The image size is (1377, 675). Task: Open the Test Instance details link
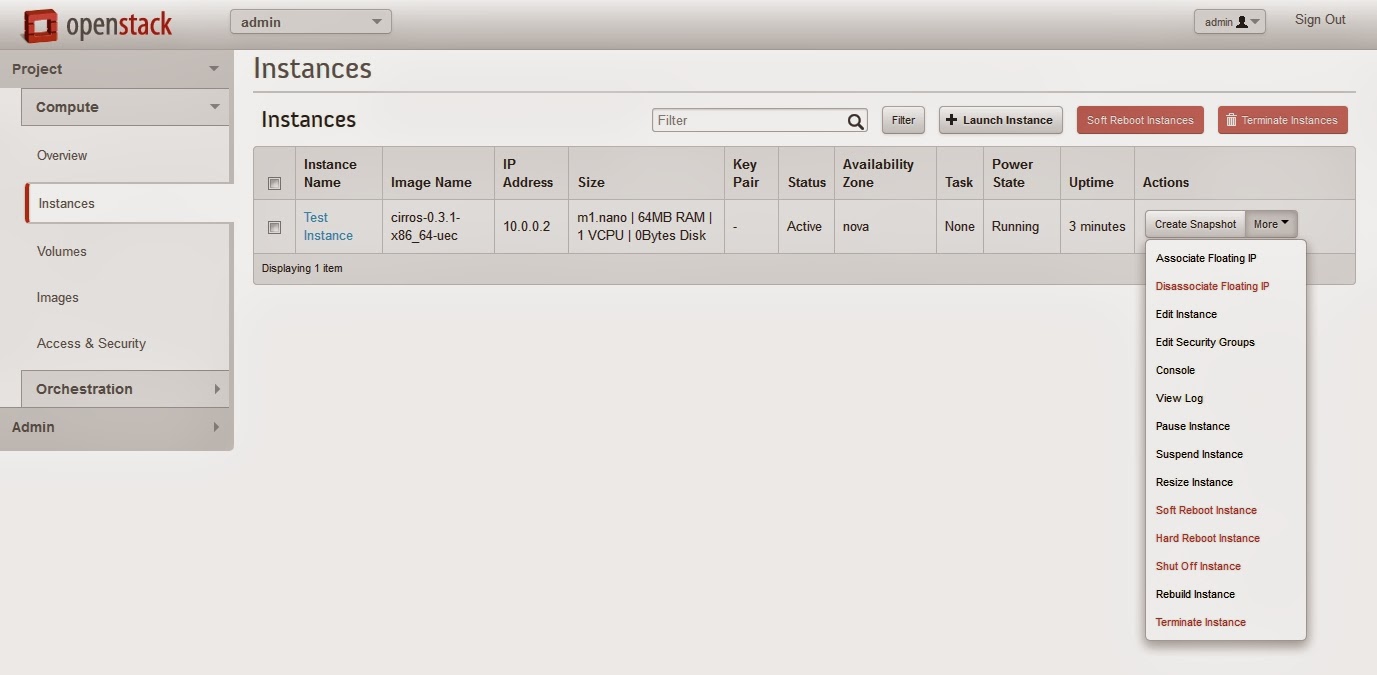click(327, 226)
